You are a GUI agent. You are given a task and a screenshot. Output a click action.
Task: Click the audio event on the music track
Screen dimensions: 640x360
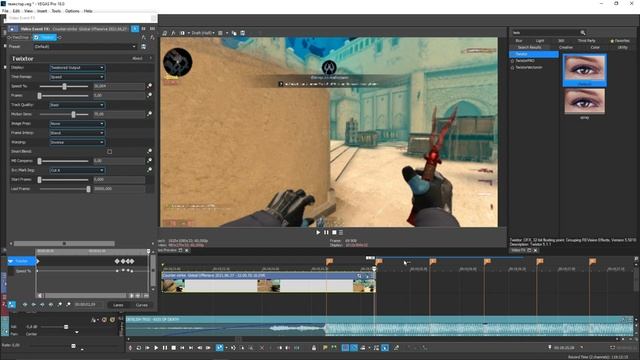click(380, 326)
